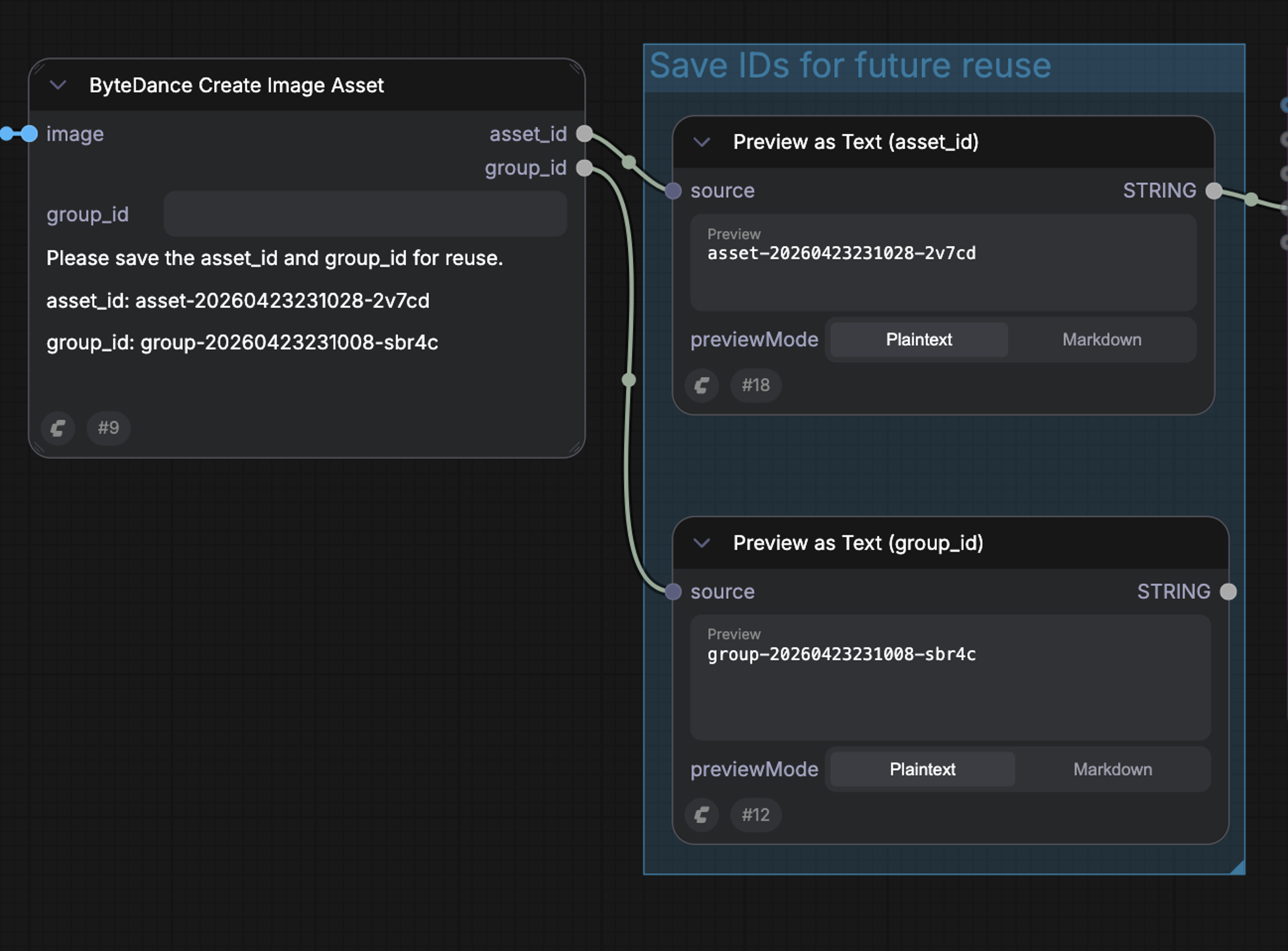The image size is (1288, 951).
Task: Click Comfy logo badge on node #18
Action: pyautogui.click(x=701, y=385)
